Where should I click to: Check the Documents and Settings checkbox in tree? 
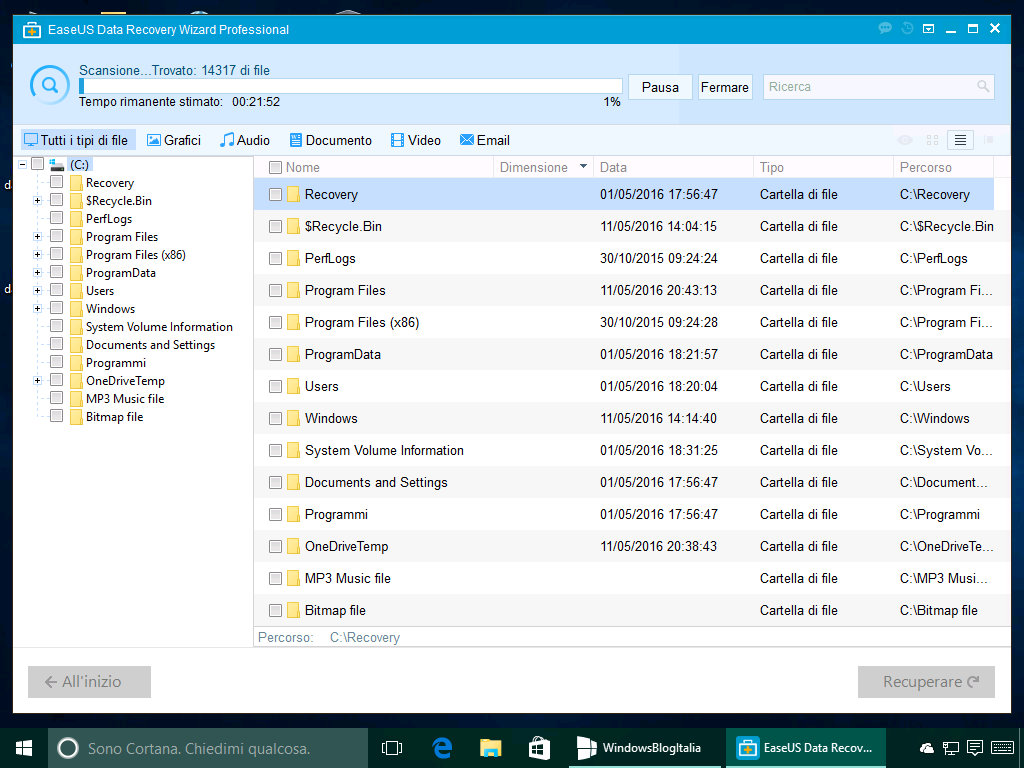(x=57, y=344)
